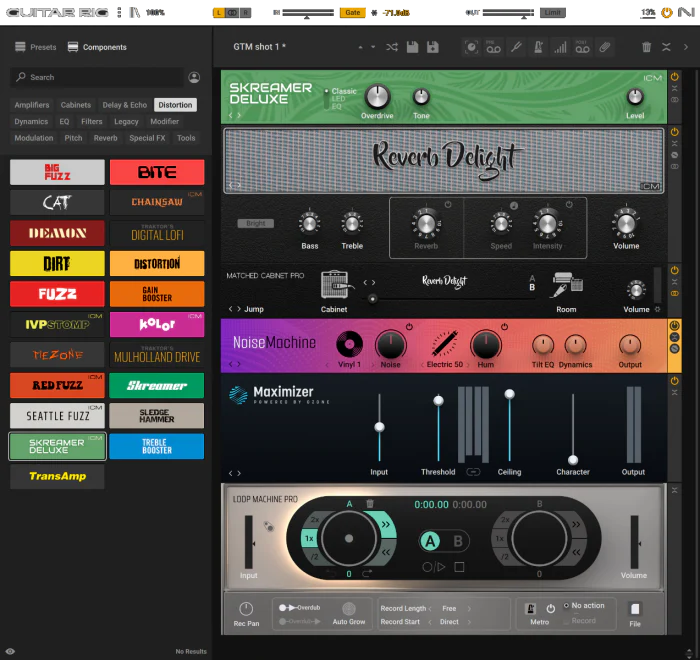This screenshot has height=660, width=700.
Task: Clear loop A with the trash icon
Action: (370, 504)
